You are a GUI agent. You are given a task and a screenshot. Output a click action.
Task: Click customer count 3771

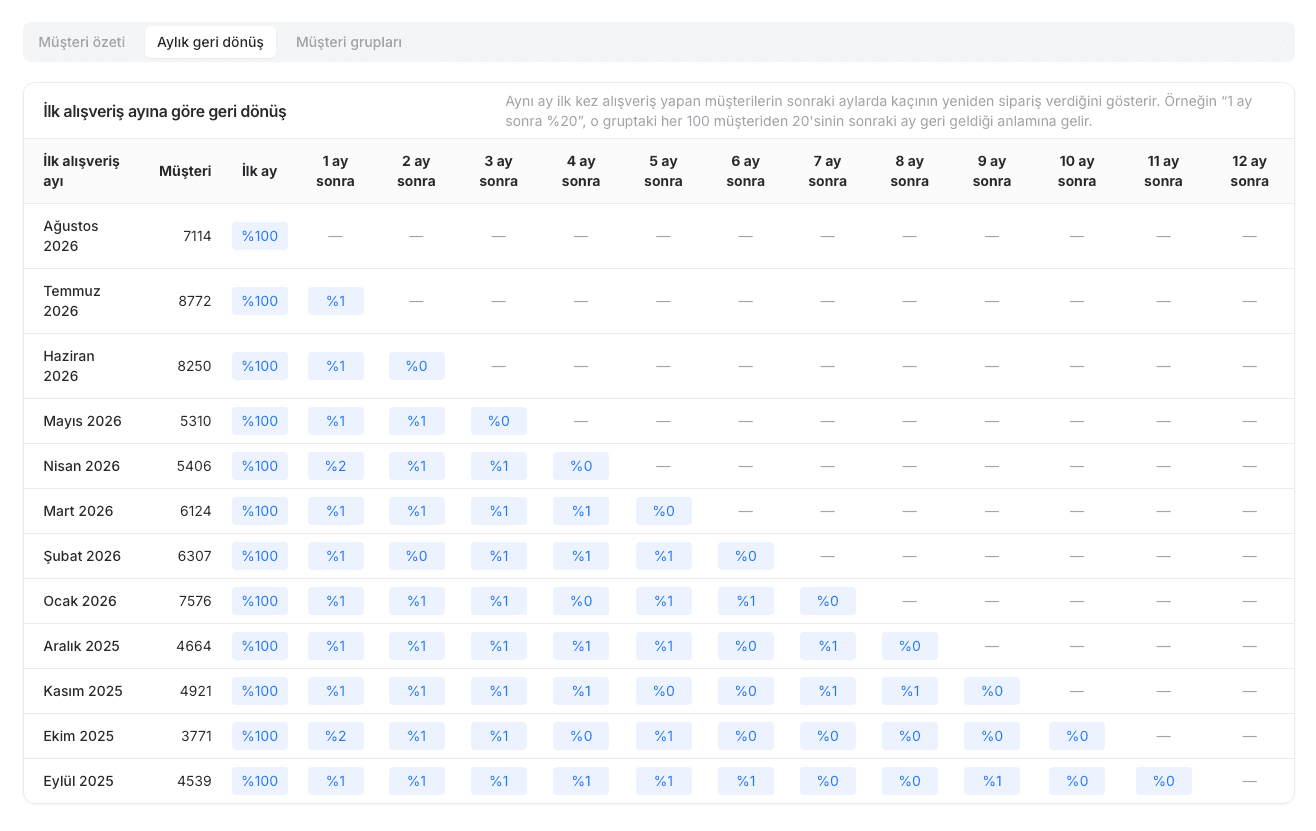tap(196, 736)
